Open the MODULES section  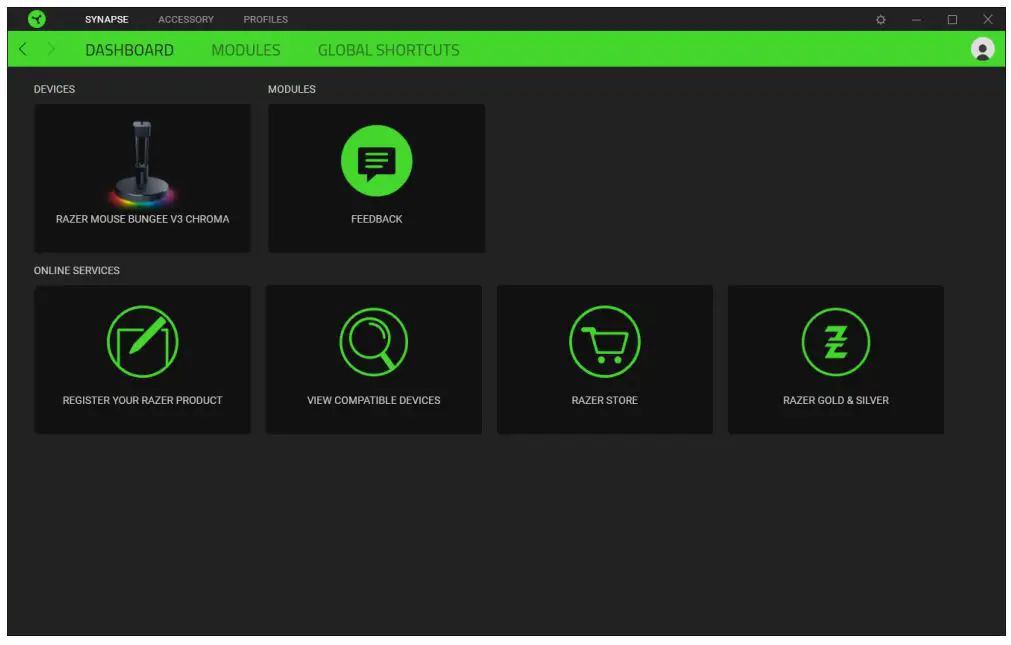[246, 49]
